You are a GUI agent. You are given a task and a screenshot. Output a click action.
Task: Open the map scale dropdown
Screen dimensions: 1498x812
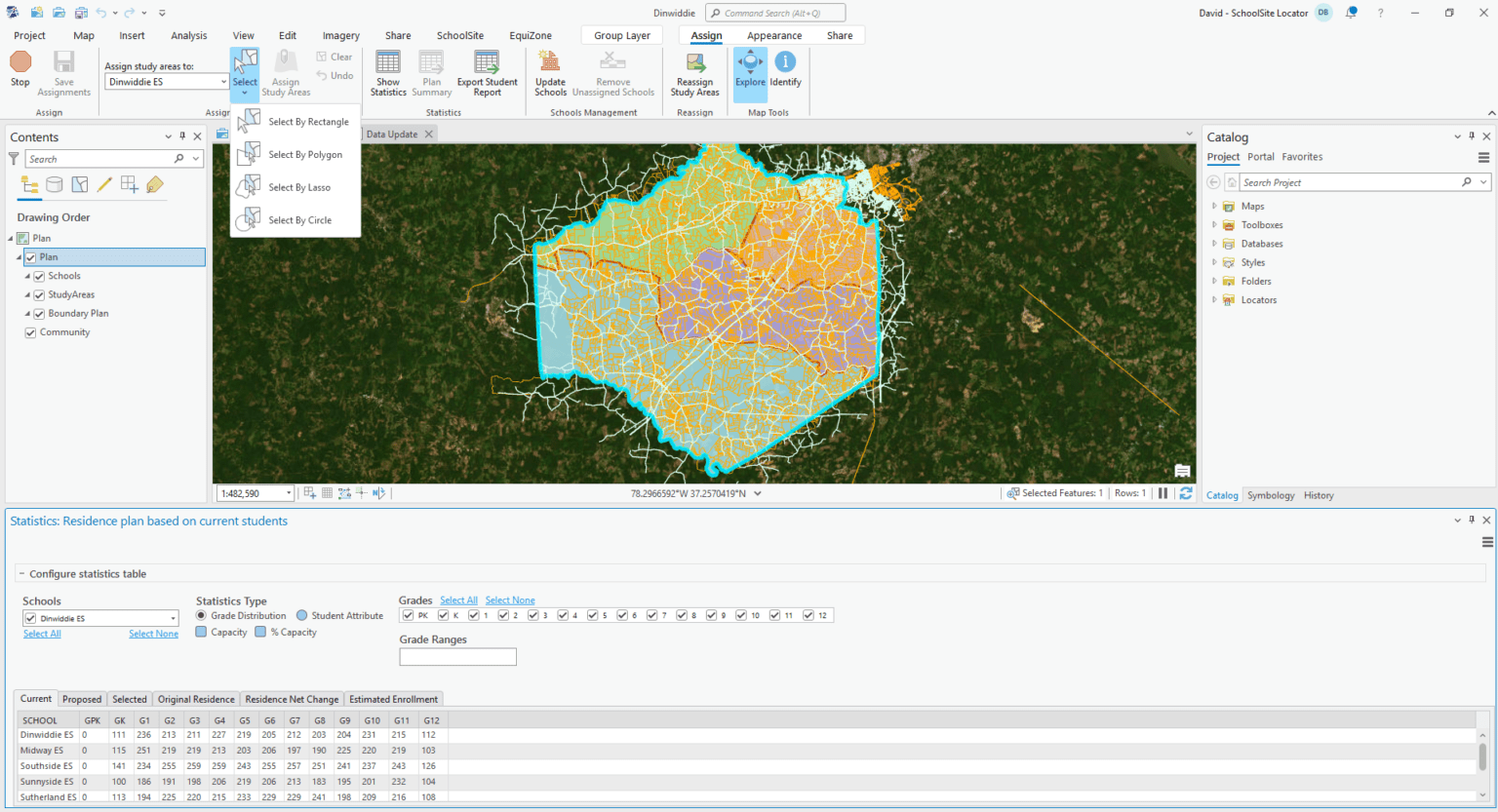coord(289,493)
